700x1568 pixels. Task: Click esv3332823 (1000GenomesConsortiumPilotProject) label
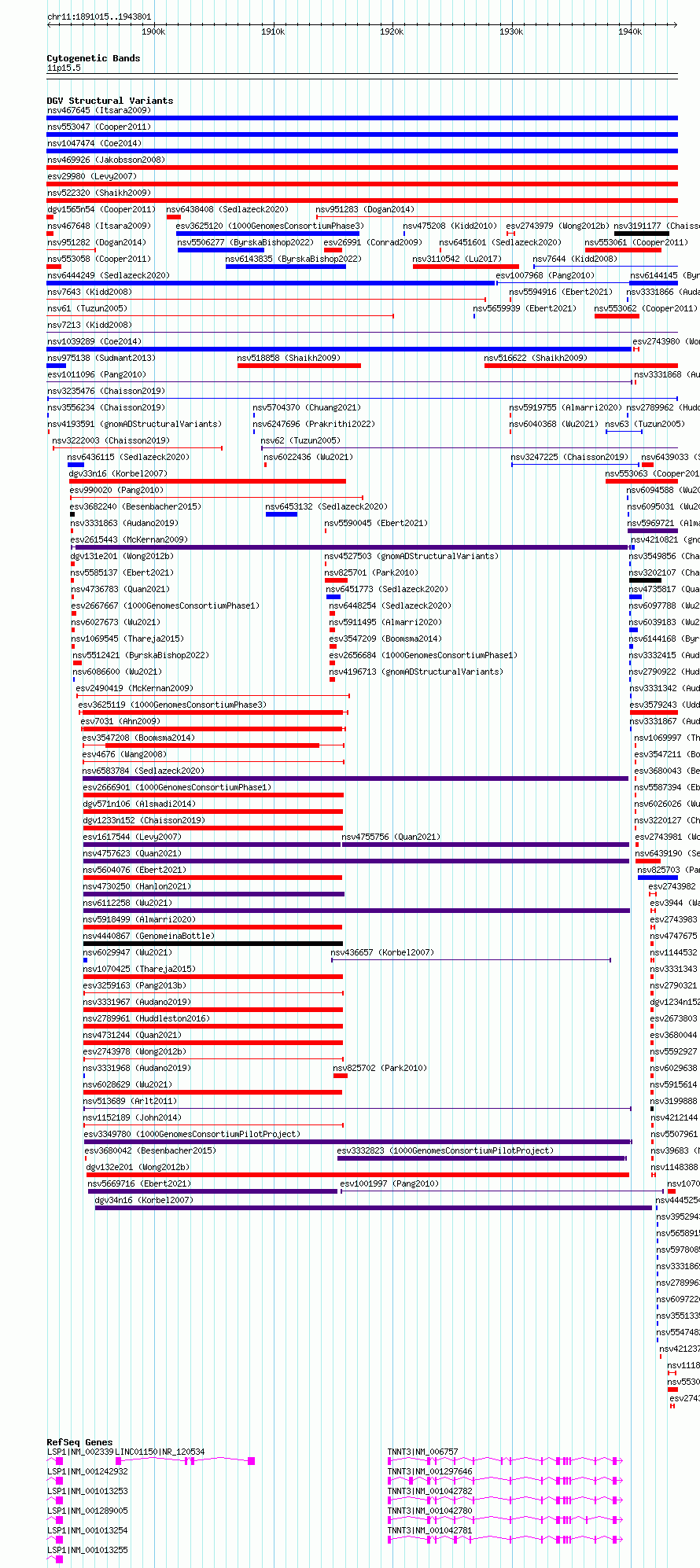[445, 1150]
